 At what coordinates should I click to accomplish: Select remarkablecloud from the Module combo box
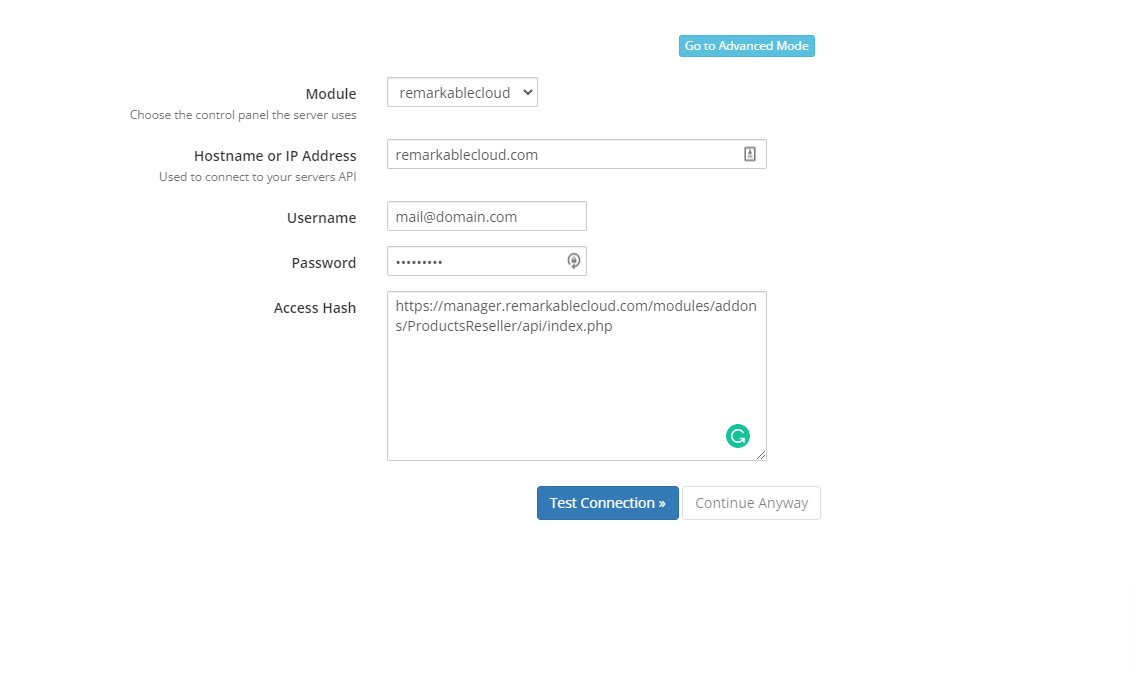pos(462,91)
